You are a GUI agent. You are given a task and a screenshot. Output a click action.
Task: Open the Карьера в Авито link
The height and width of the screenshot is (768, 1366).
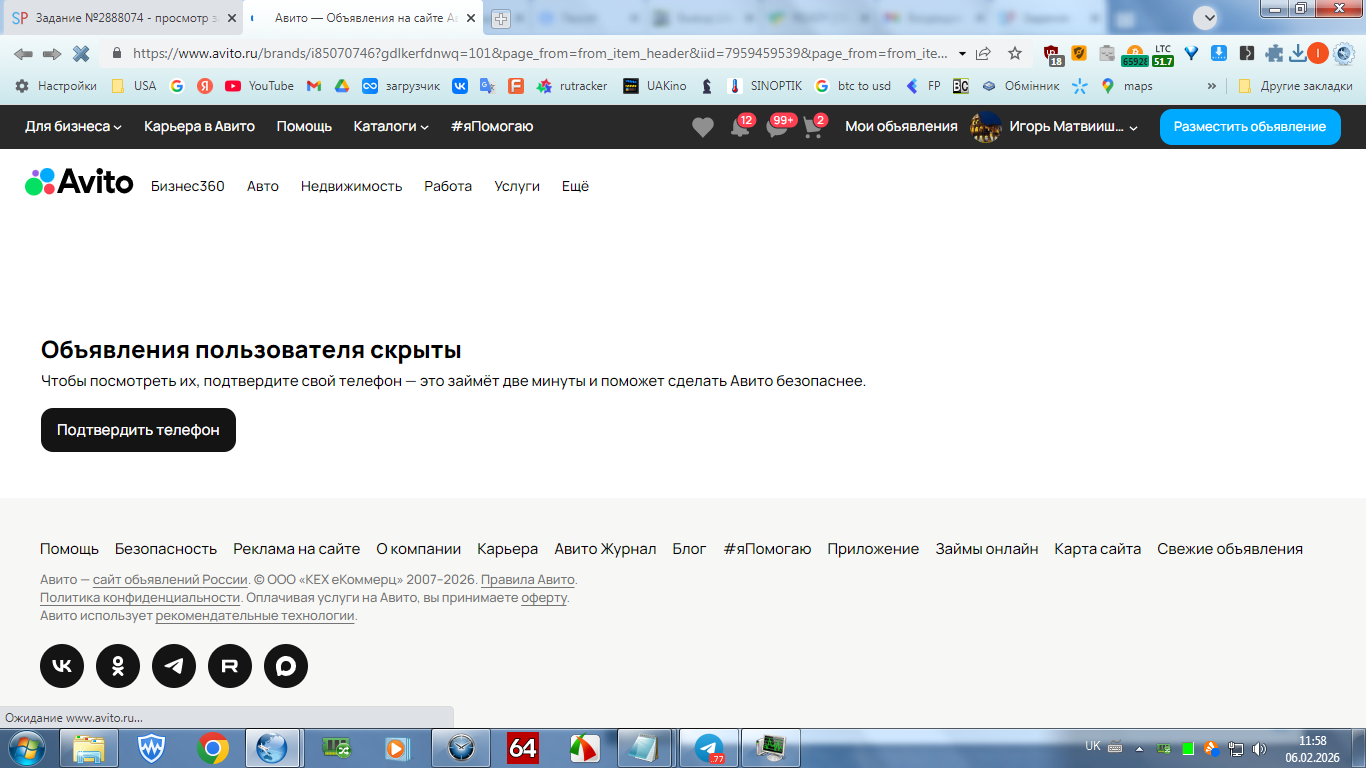(x=199, y=127)
